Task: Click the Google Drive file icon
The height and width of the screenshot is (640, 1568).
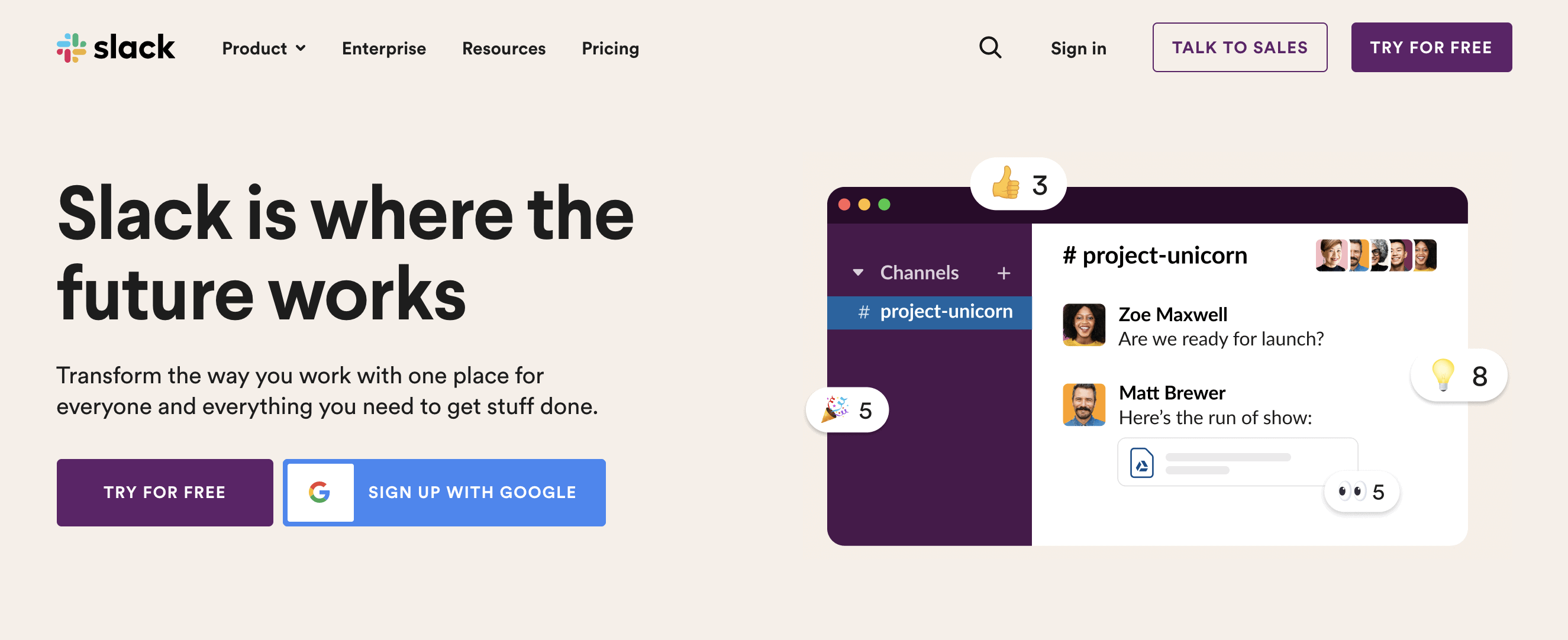Action: [x=1142, y=463]
